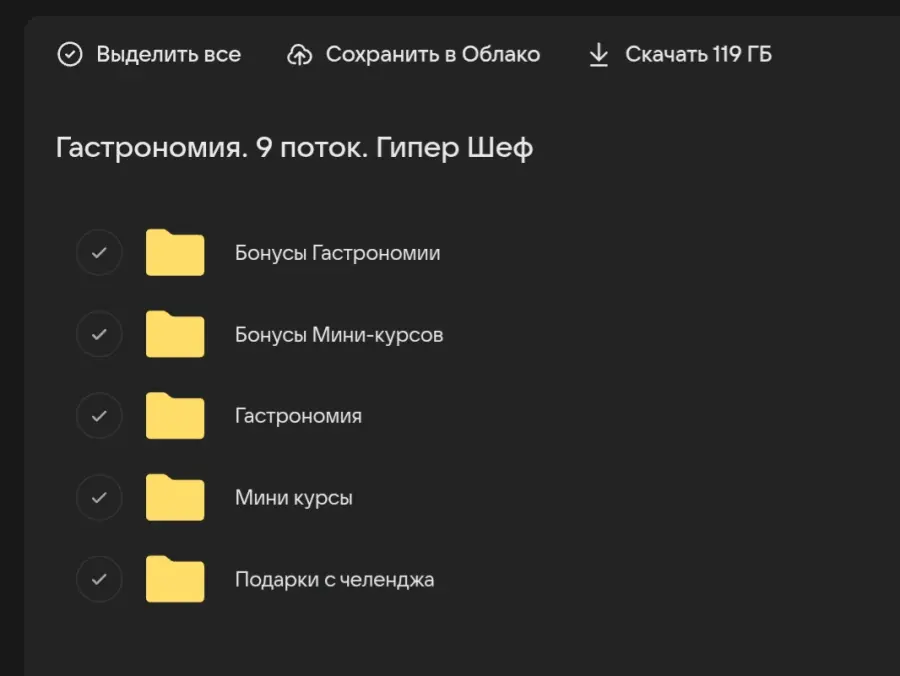Click the Бонусы Гастрономии folder name
Viewport: 900px width, 676px height.
coord(337,253)
